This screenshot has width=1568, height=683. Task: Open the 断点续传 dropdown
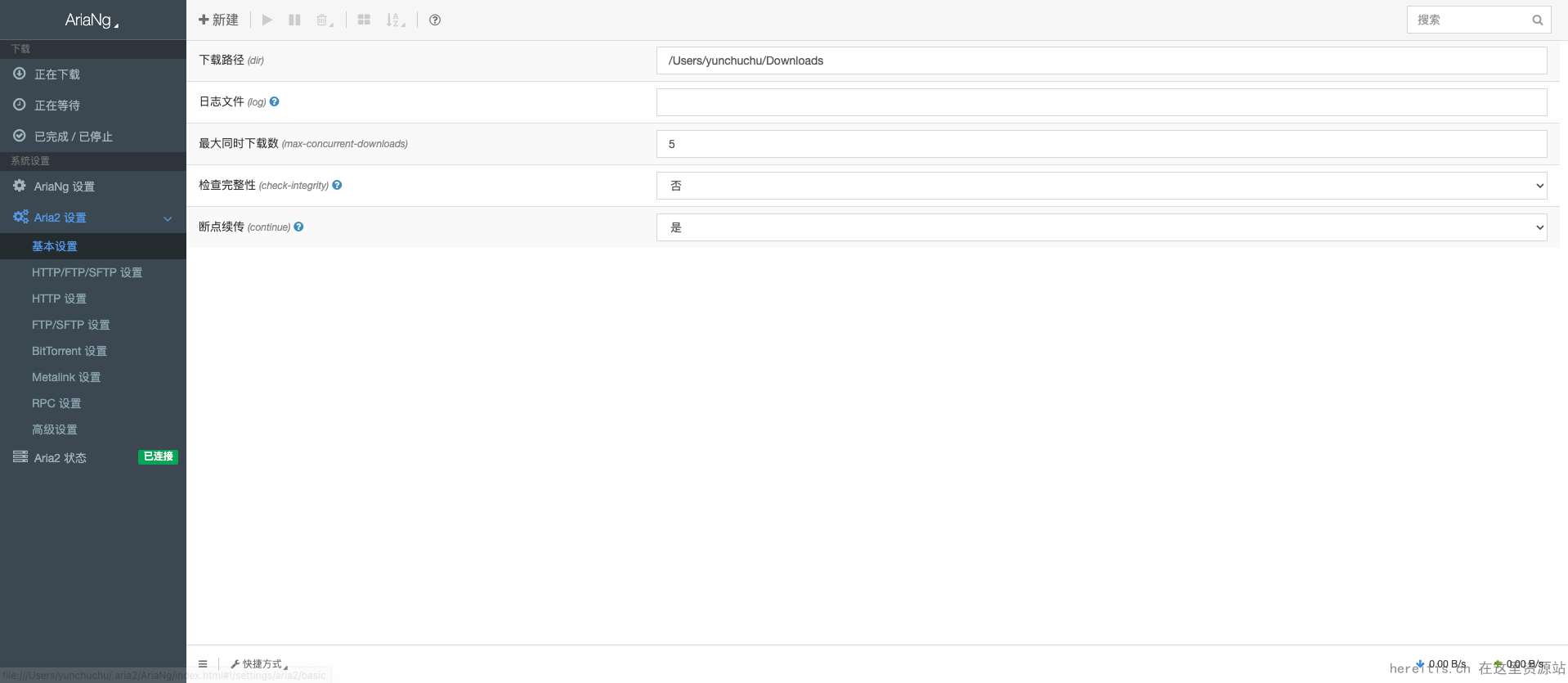tap(1101, 227)
